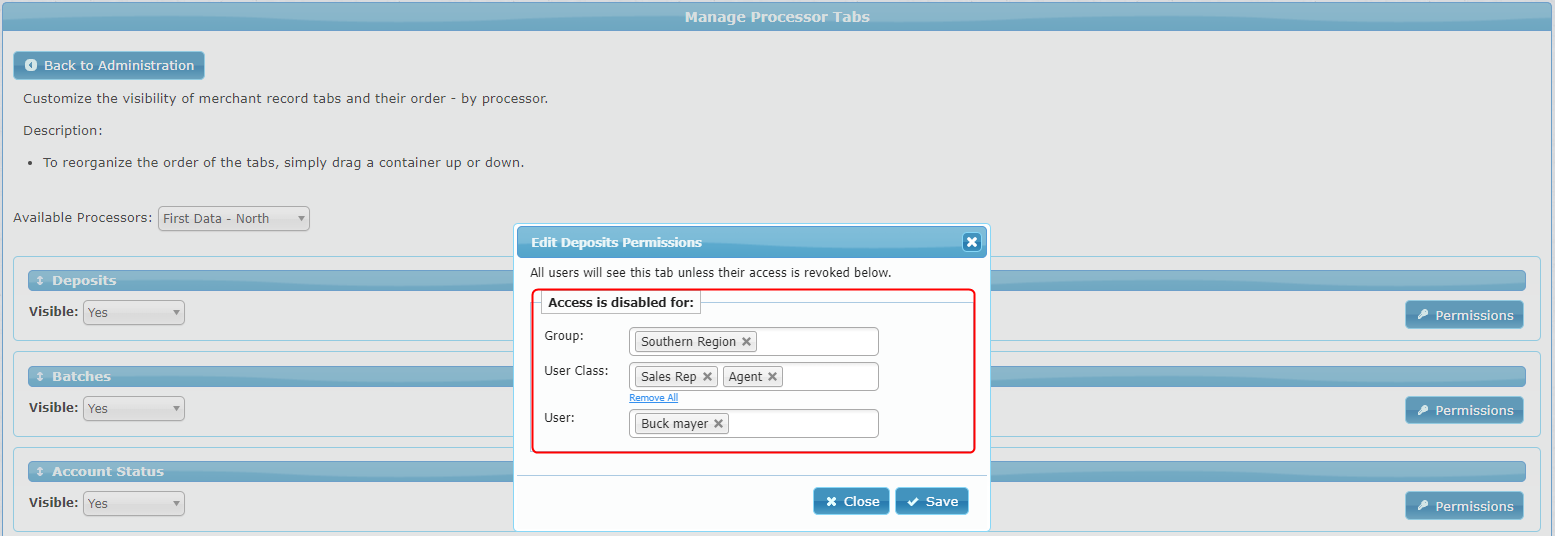
Task: Remove Buck mayer from User field
Action: 718,424
